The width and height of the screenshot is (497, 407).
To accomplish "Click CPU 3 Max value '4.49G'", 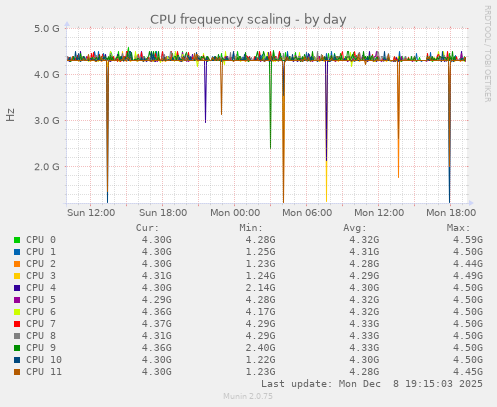I will (x=468, y=276).
